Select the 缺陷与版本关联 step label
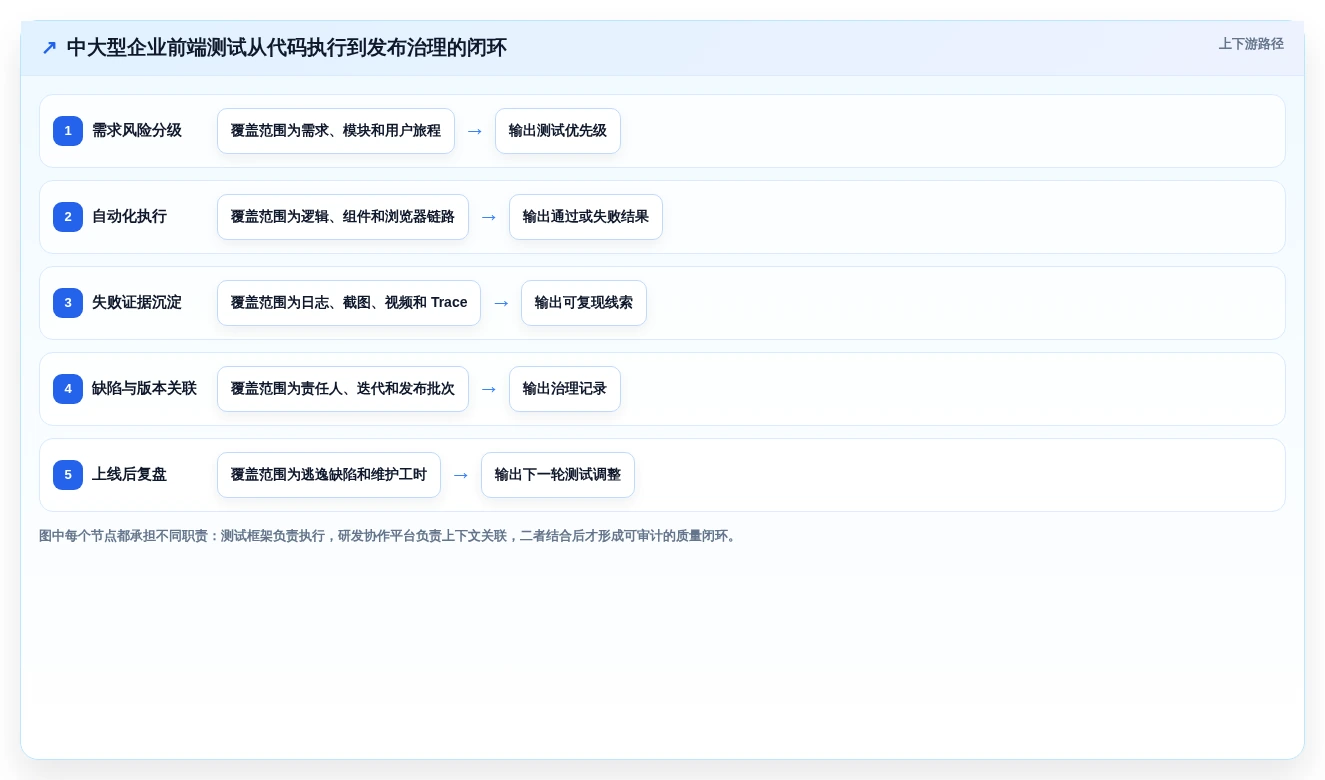The image size is (1325, 780). click(x=144, y=389)
